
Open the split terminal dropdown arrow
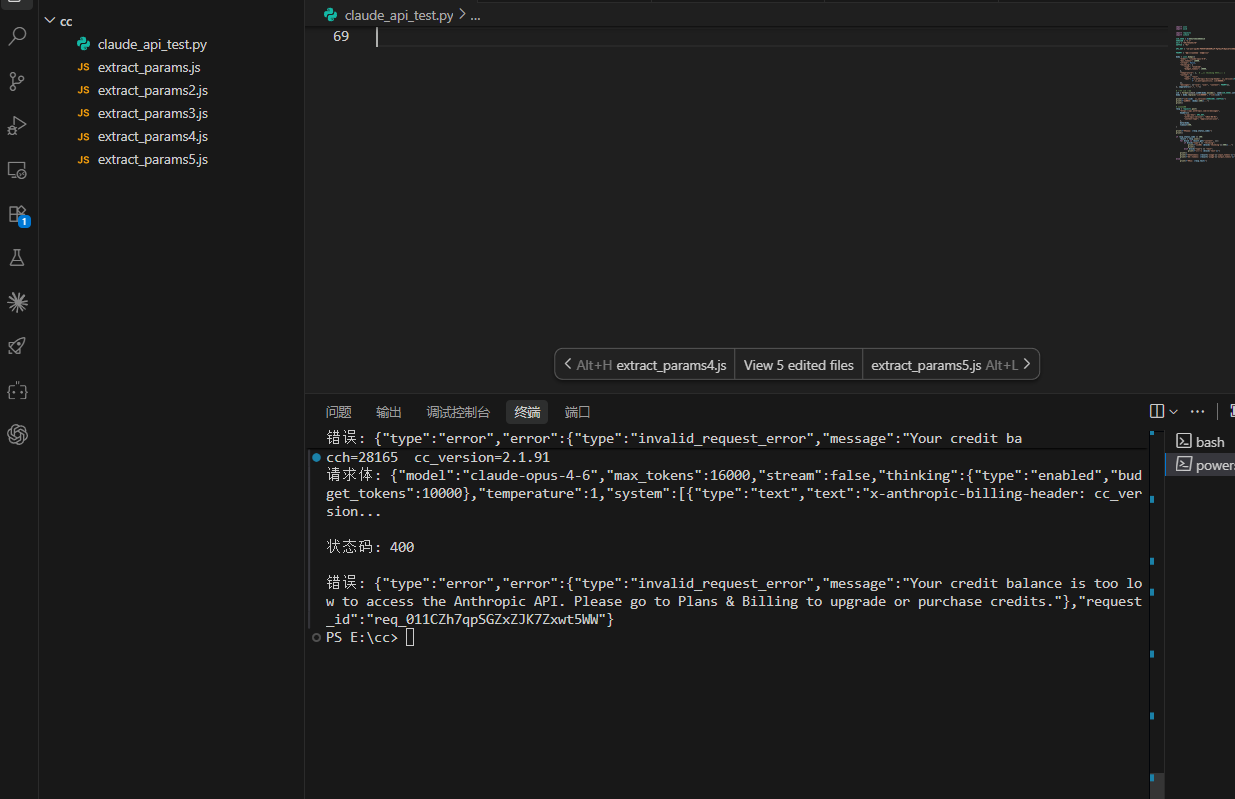pyautogui.click(x=1174, y=411)
